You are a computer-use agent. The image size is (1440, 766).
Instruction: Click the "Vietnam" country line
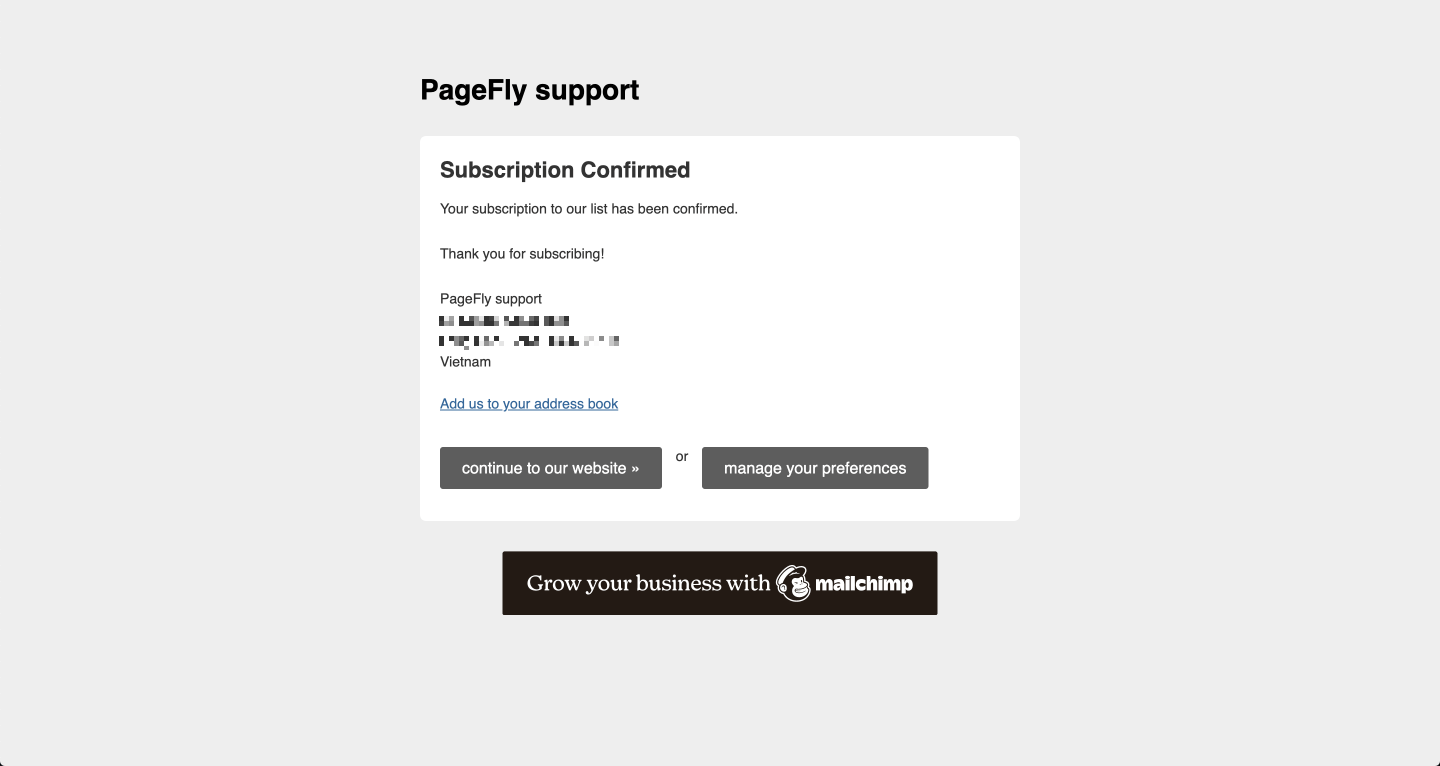pyautogui.click(x=465, y=362)
